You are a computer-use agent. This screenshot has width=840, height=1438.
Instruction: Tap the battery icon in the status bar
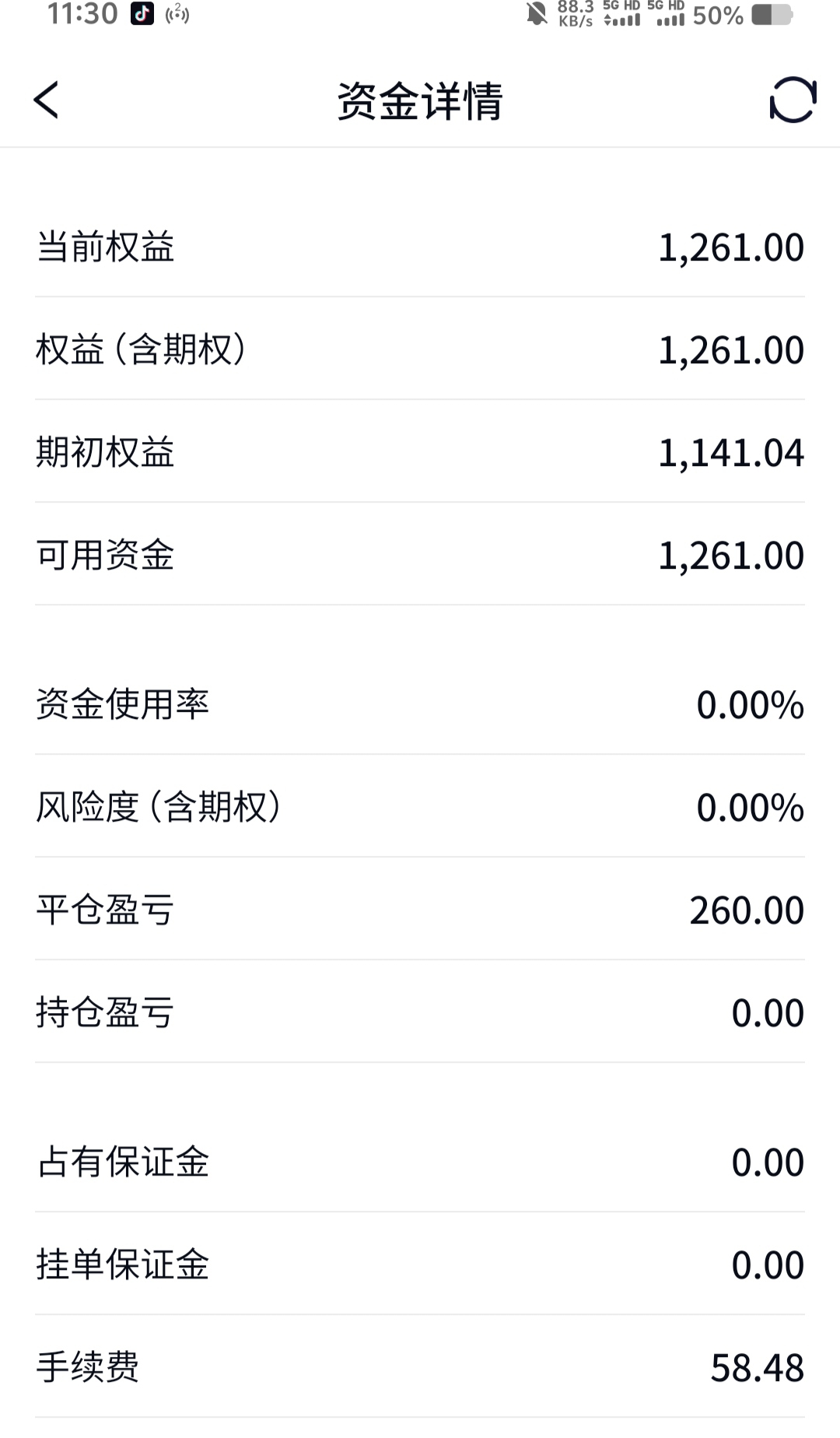click(x=772, y=15)
